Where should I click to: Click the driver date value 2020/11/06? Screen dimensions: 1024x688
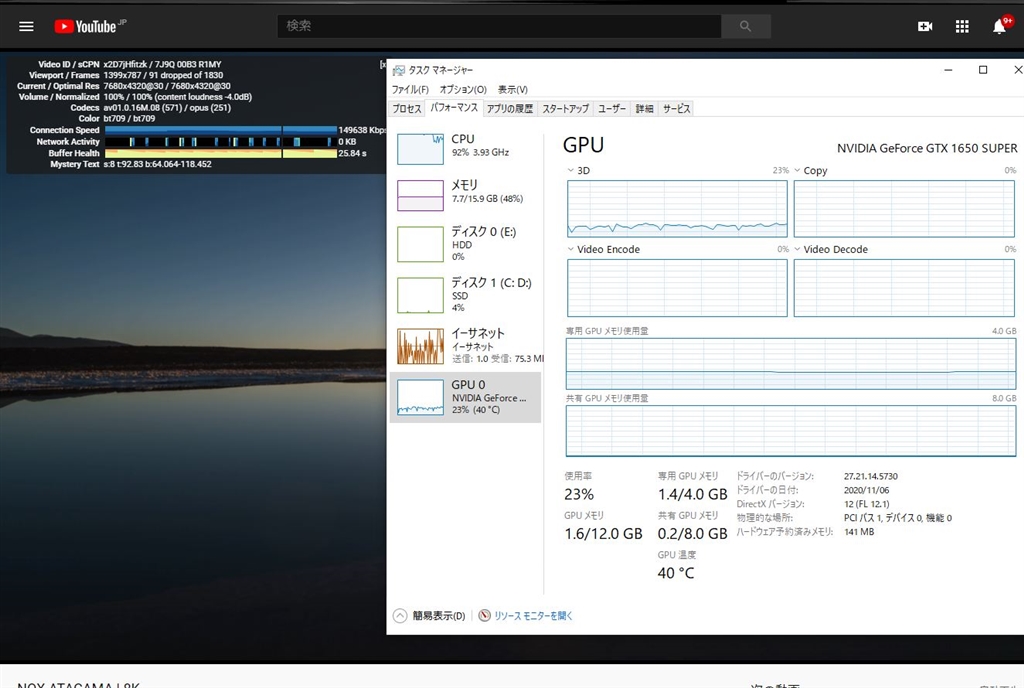tap(866, 490)
